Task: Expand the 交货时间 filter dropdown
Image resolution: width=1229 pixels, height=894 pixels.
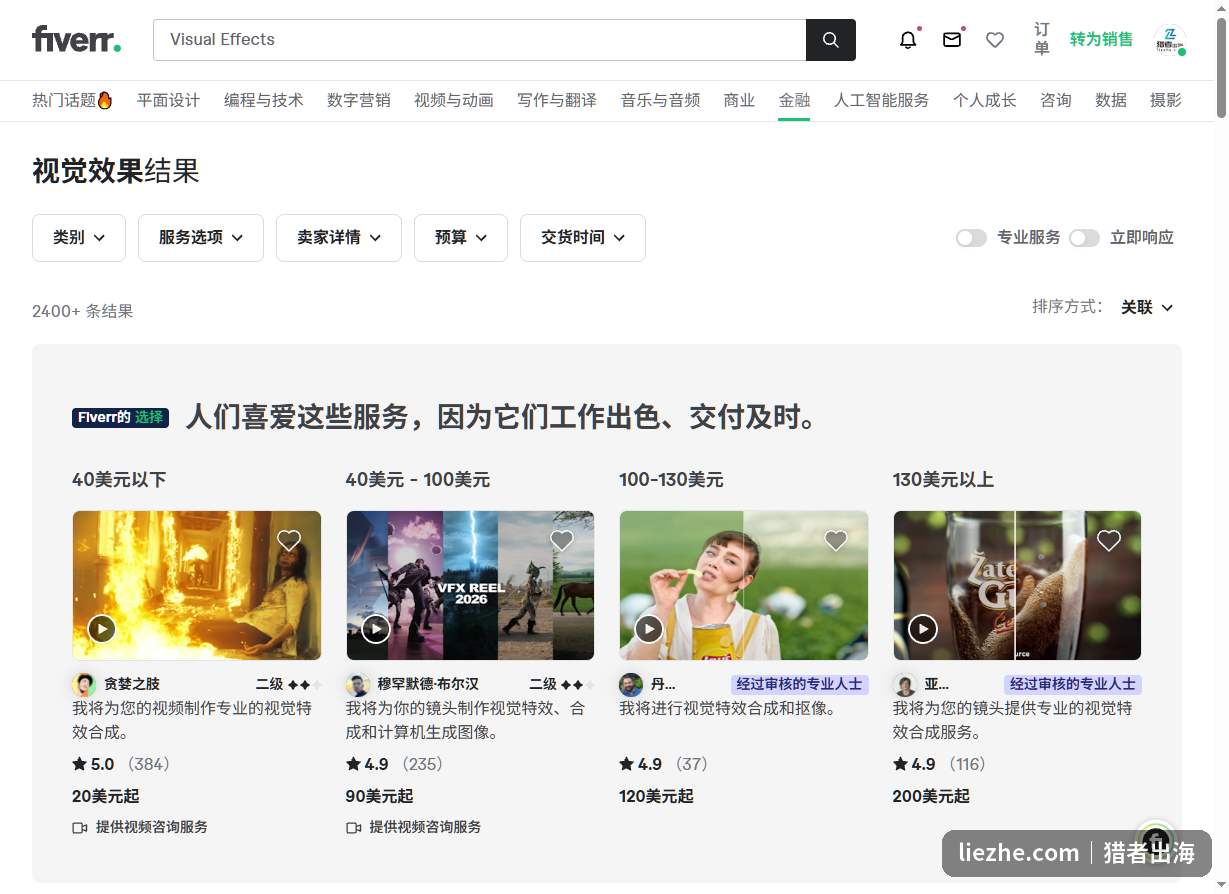Action: click(x=583, y=238)
